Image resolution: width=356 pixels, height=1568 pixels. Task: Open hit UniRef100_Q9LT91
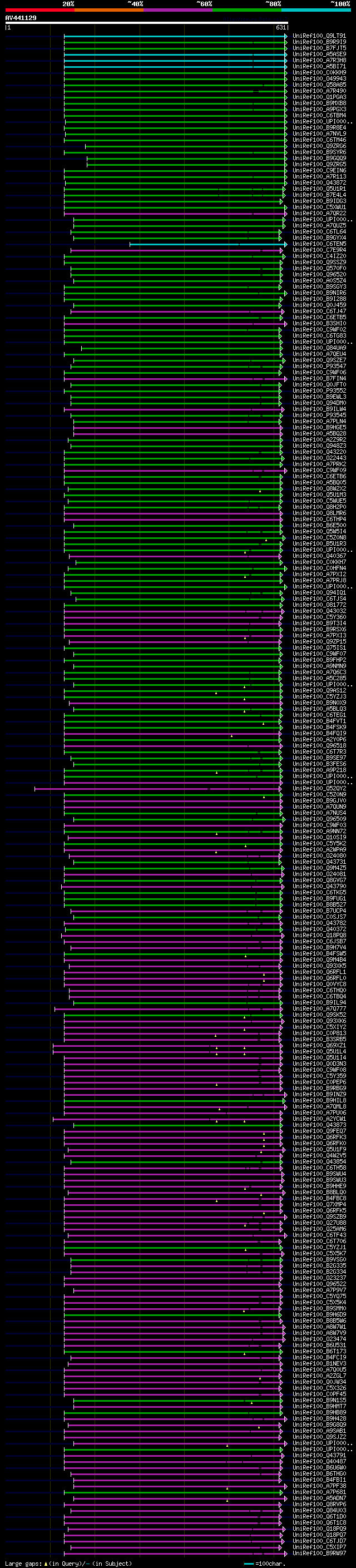click(x=319, y=36)
